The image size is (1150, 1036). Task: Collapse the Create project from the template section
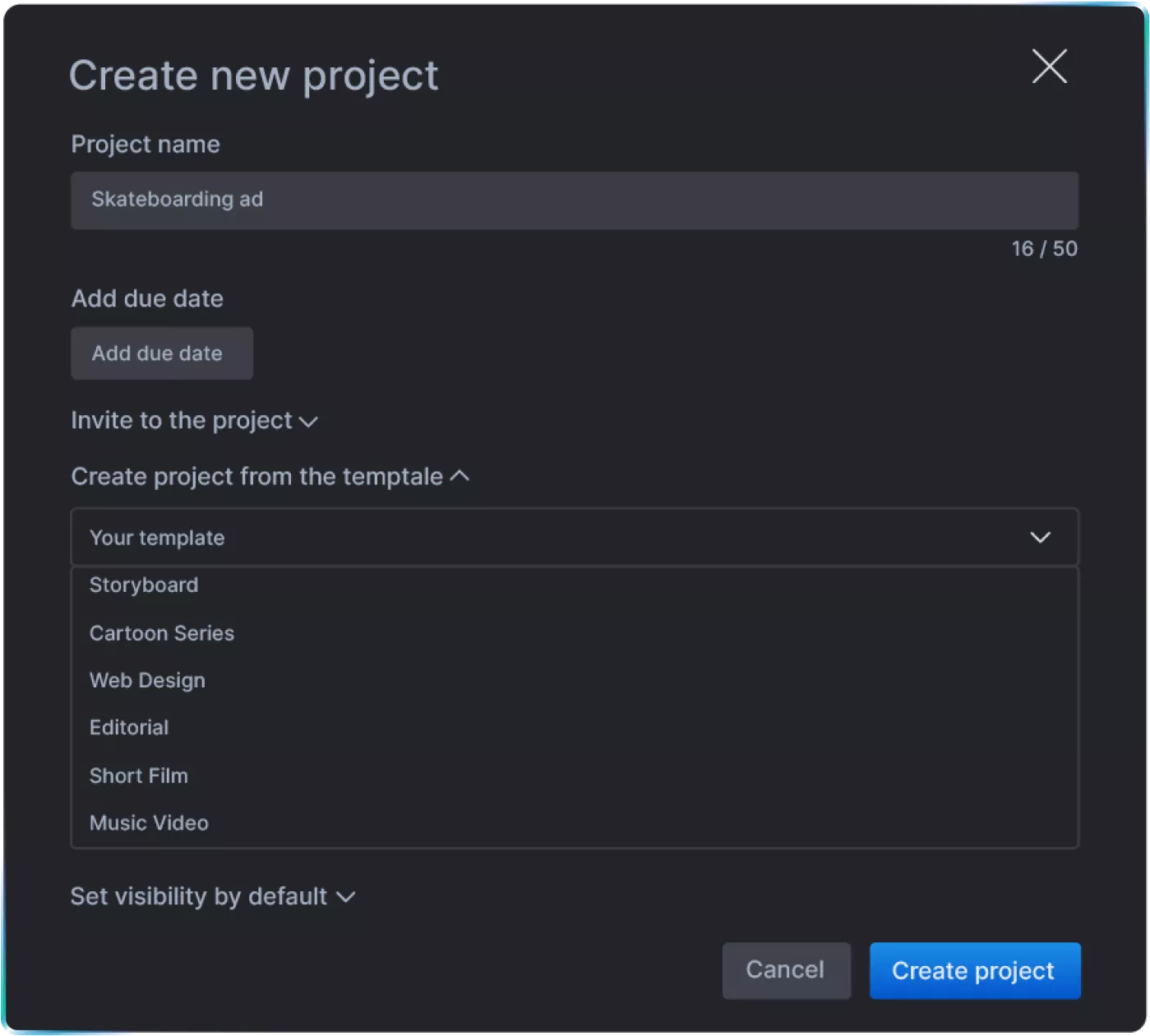(x=256, y=477)
